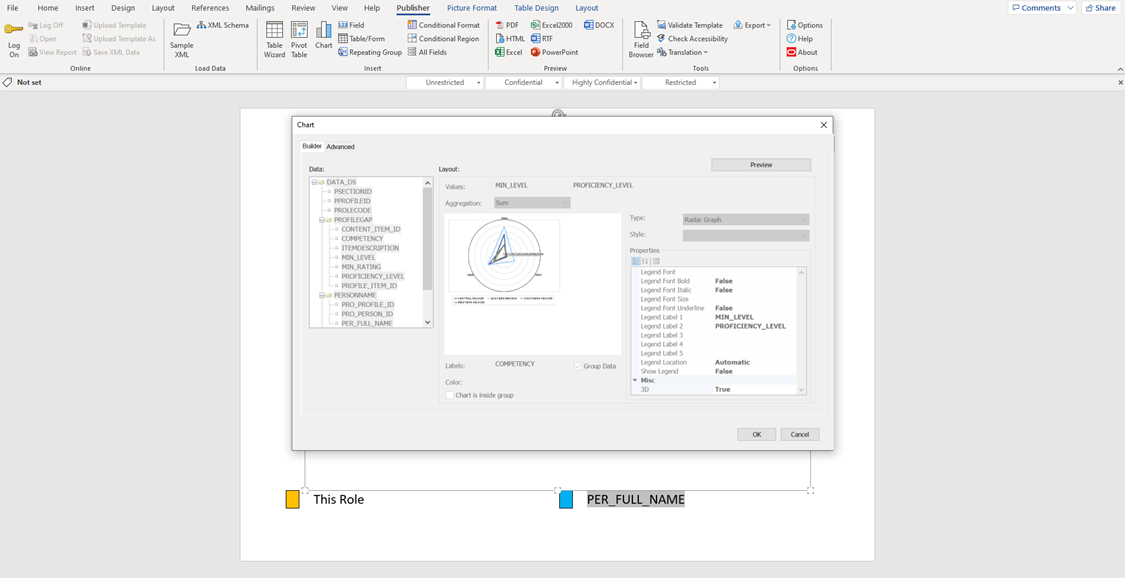Check 'Chart is inside group'

pos(450,394)
